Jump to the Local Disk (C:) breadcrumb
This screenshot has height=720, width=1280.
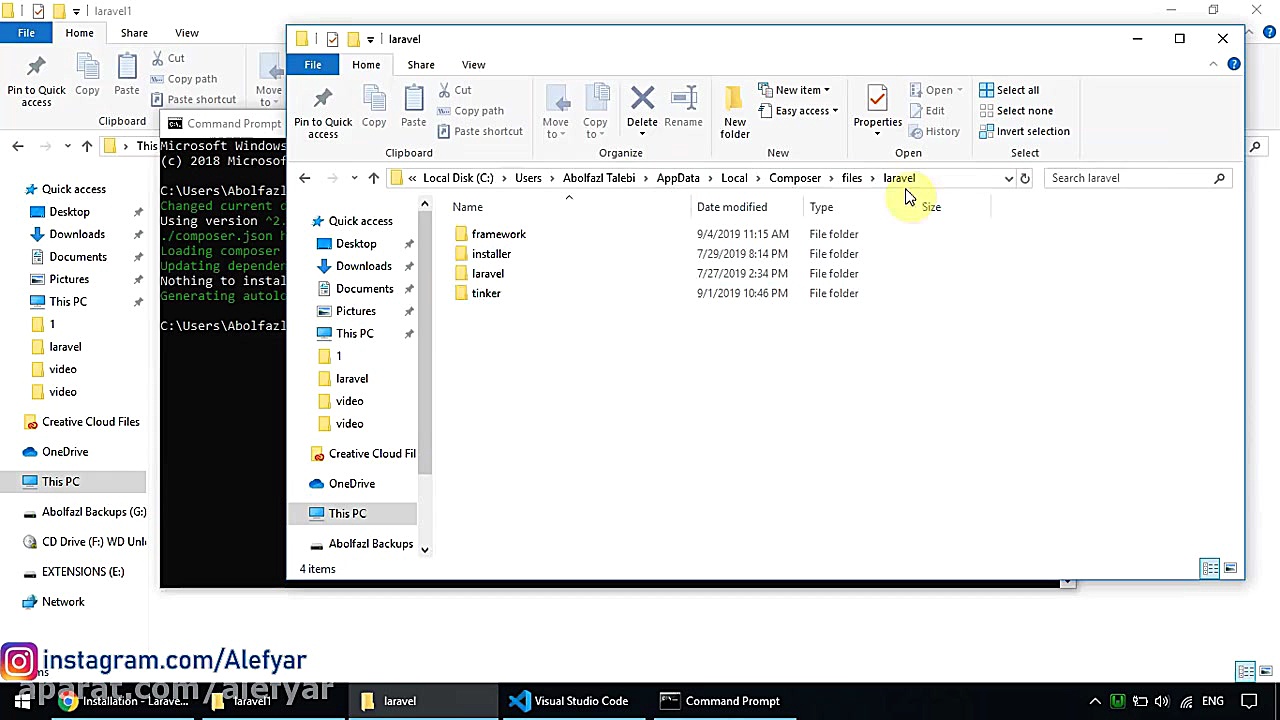458,178
